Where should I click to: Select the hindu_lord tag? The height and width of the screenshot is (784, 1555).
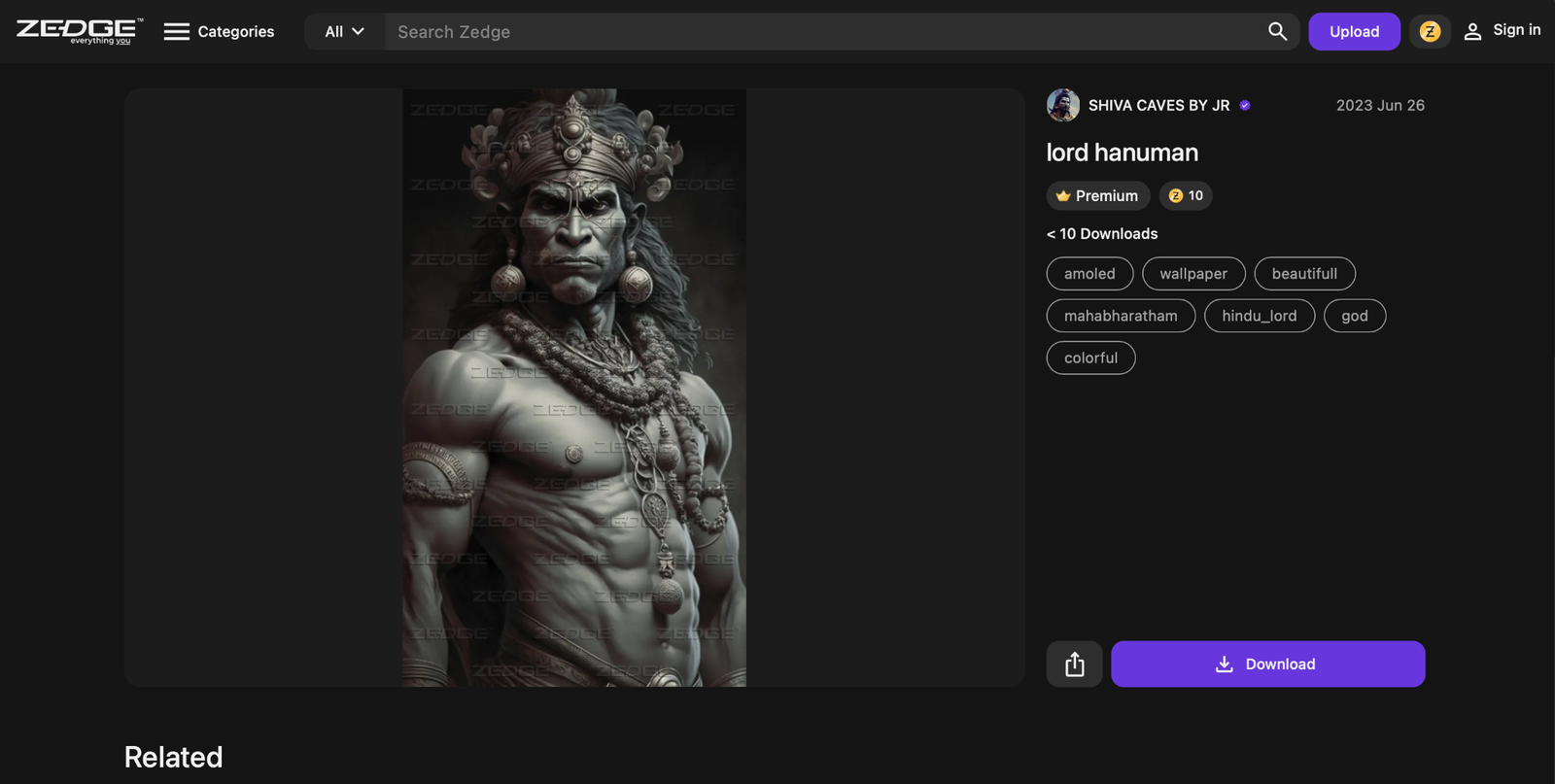1260,316
